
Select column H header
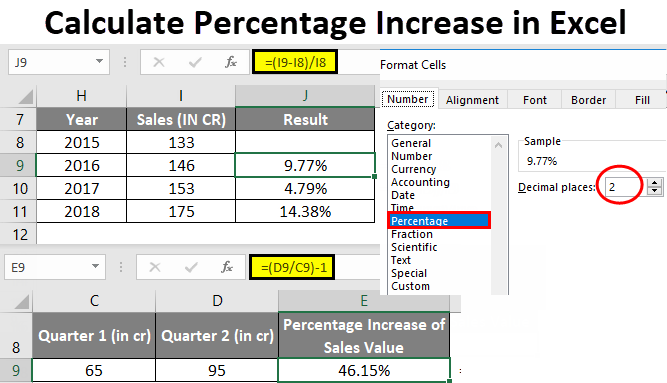(x=82, y=96)
